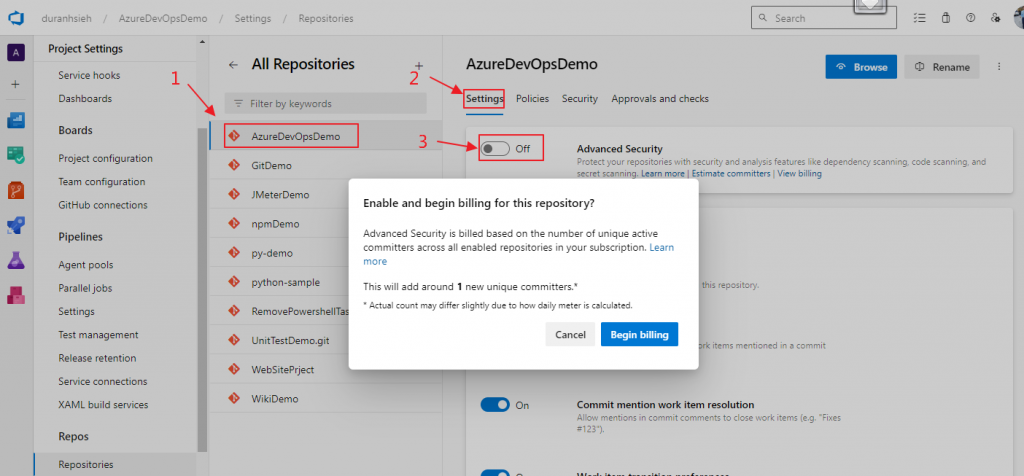The image size is (1024, 476).
Task: Toggle Commit mention work item resolution switch
Action: click(495, 405)
